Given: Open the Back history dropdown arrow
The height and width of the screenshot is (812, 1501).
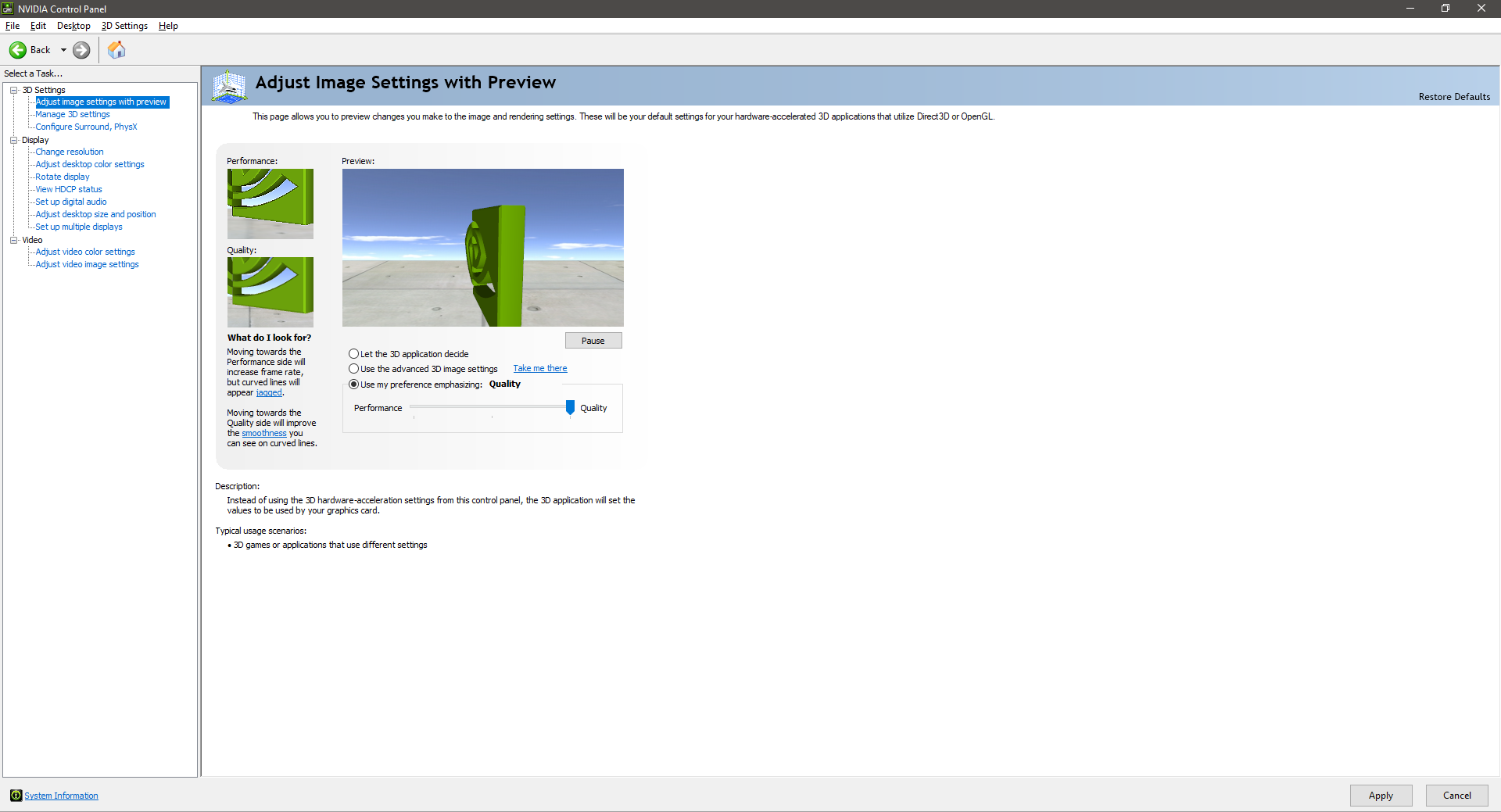Looking at the screenshot, I should coord(63,50).
